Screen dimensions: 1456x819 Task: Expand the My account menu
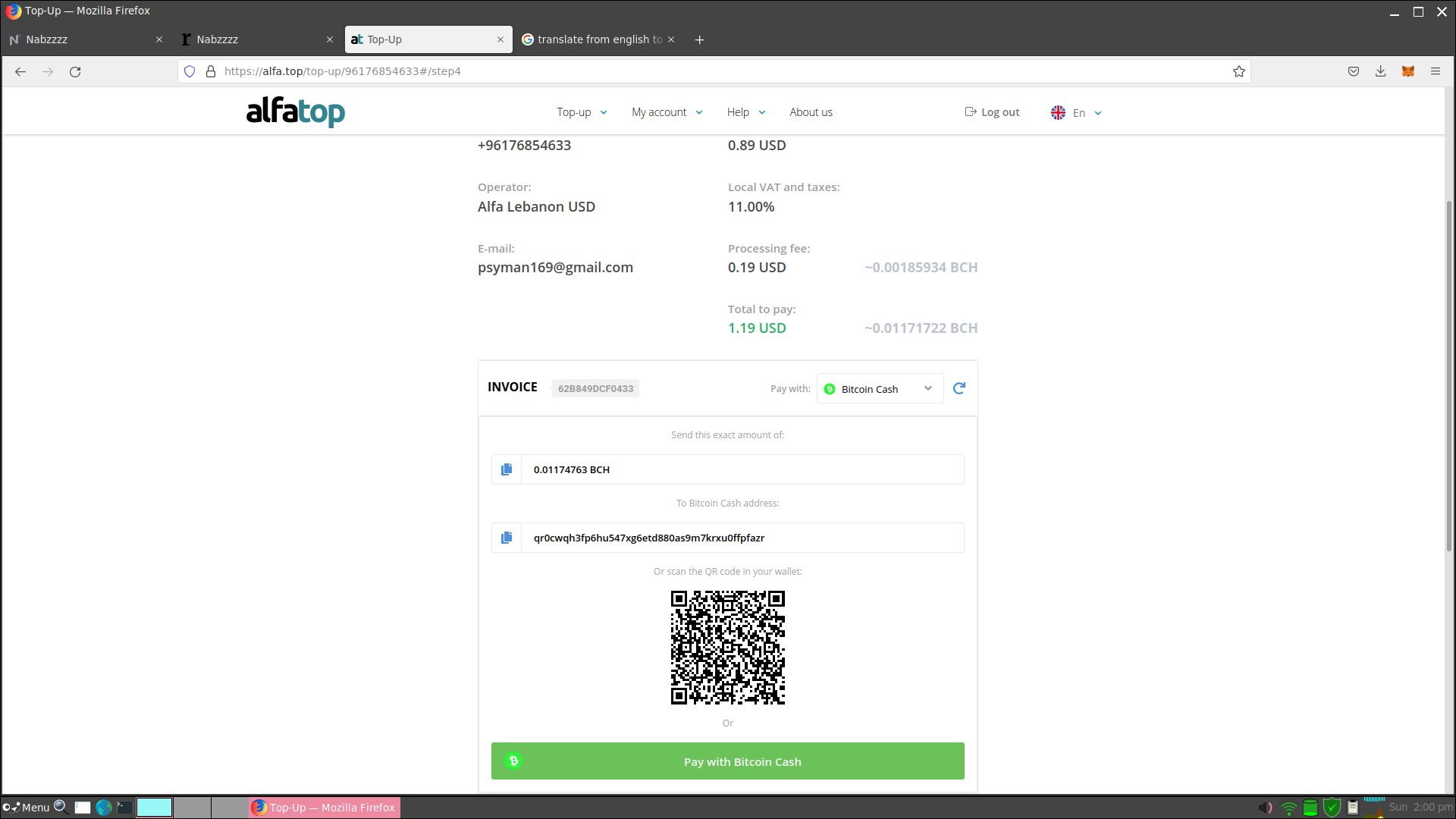click(x=667, y=112)
